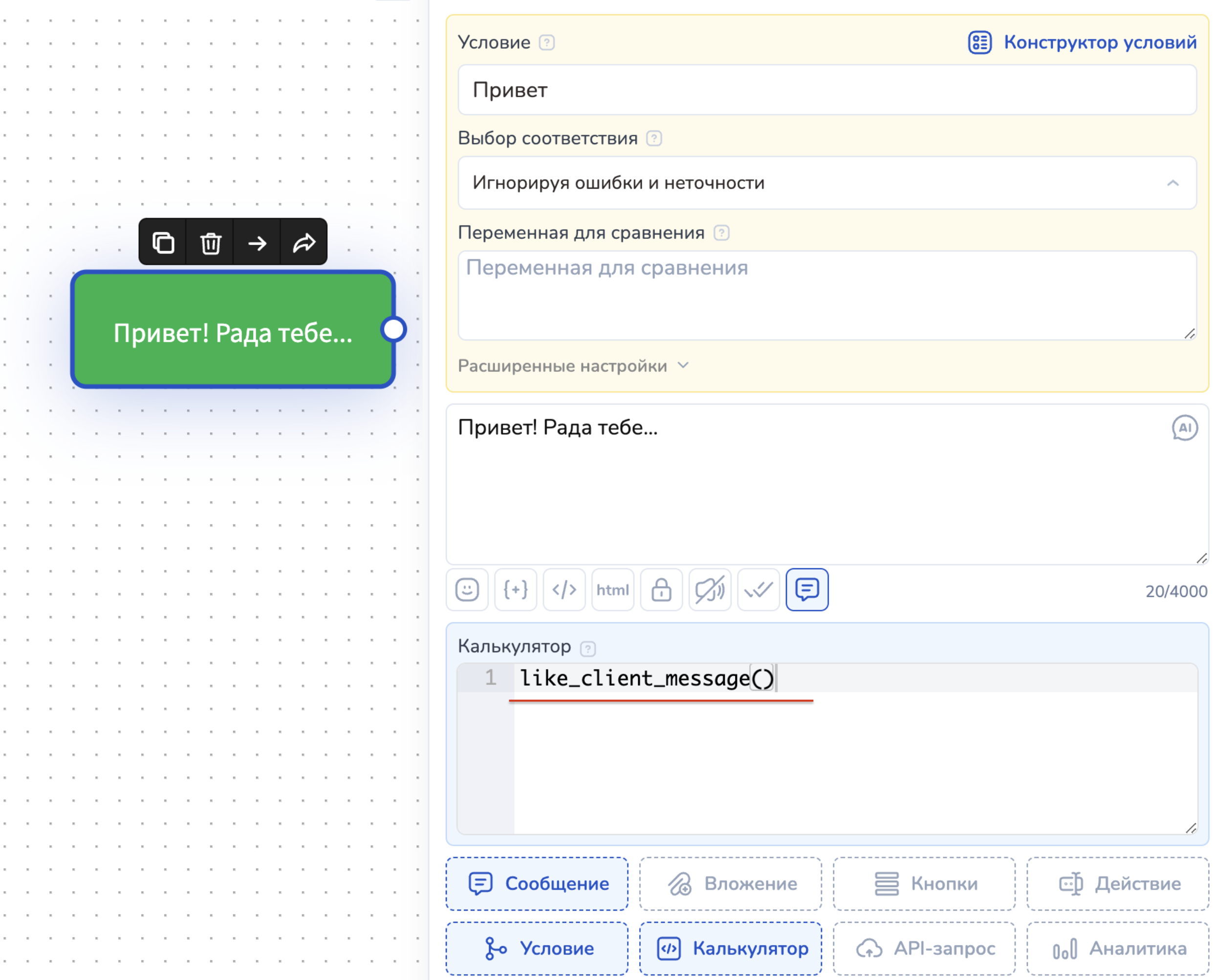Click the duplicate block icon
The height and width of the screenshot is (980, 1213).
tap(163, 243)
